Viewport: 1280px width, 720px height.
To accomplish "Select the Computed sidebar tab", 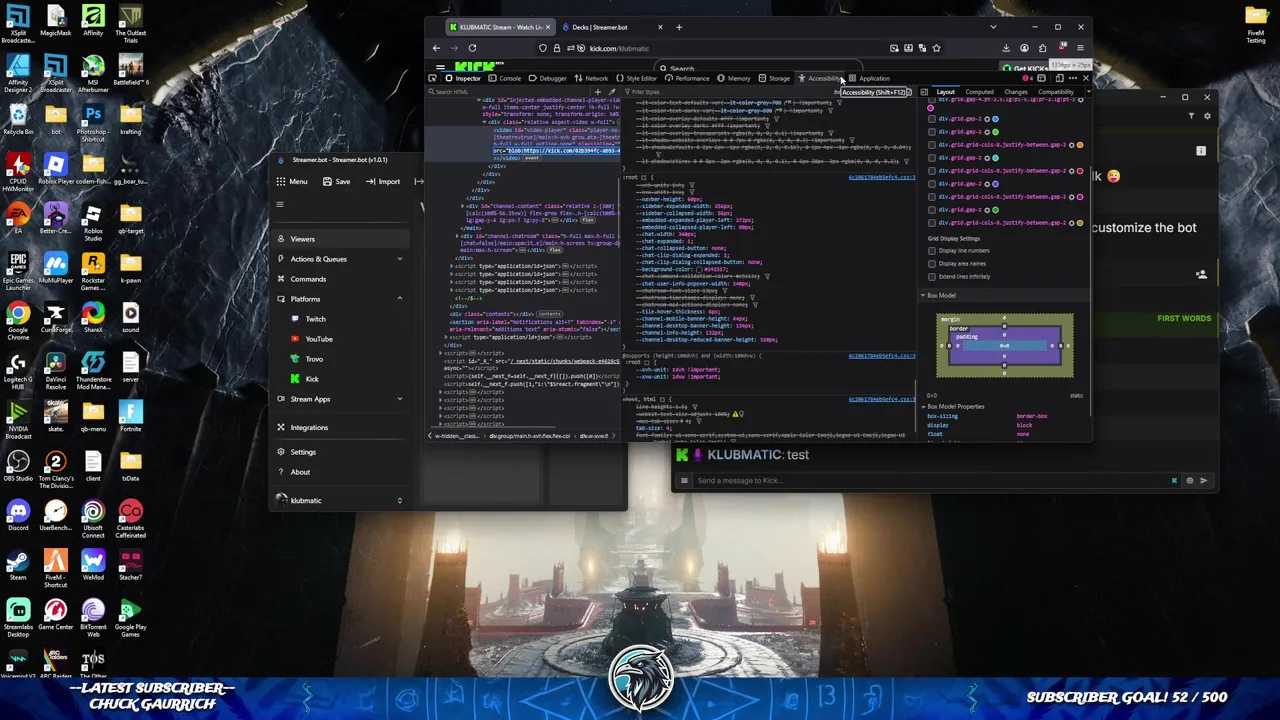I will pos(979,92).
